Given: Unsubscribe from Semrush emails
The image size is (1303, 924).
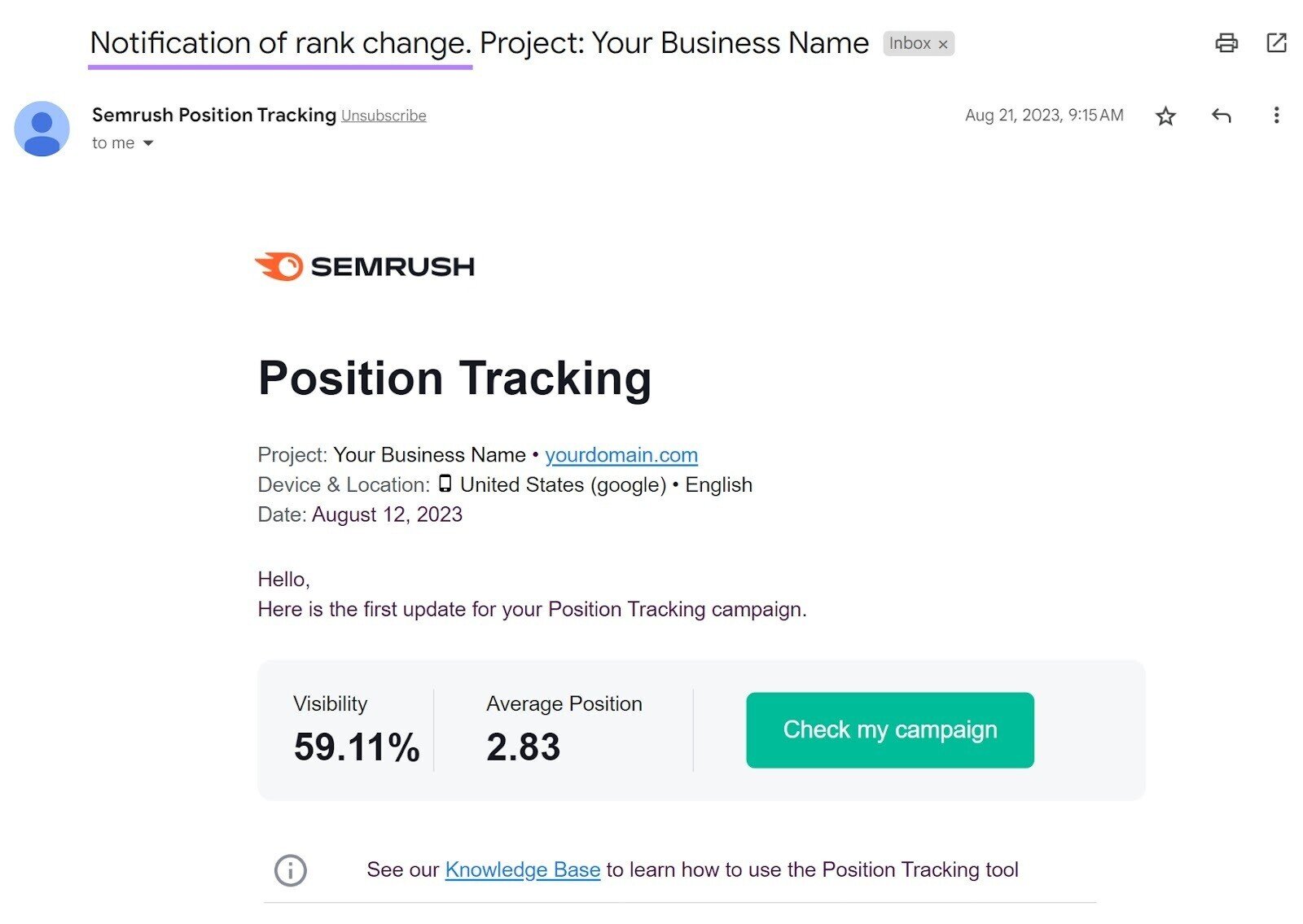Looking at the screenshot, I should (383, 115).
